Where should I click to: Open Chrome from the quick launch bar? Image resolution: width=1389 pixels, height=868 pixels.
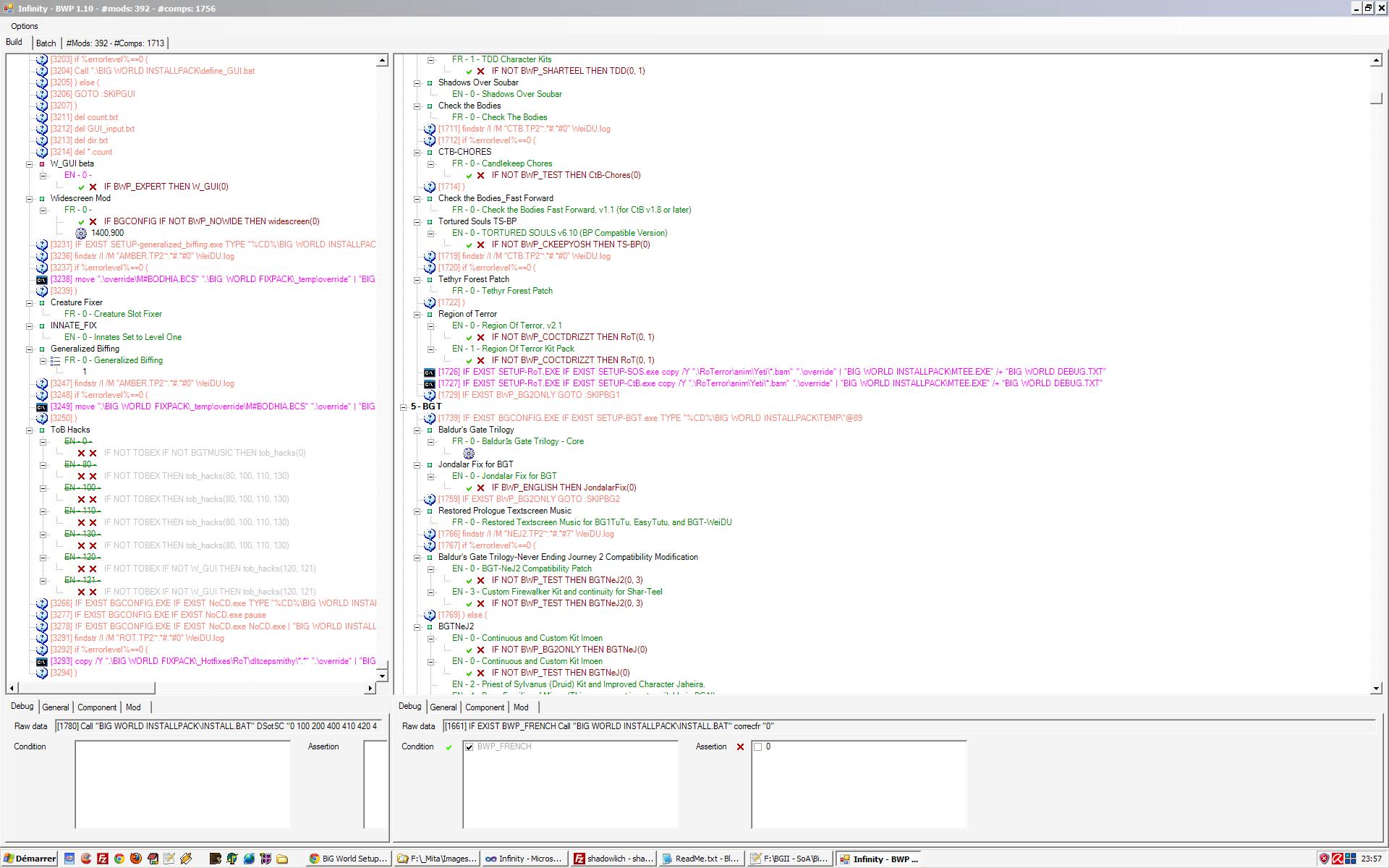(x=119, y=859)
